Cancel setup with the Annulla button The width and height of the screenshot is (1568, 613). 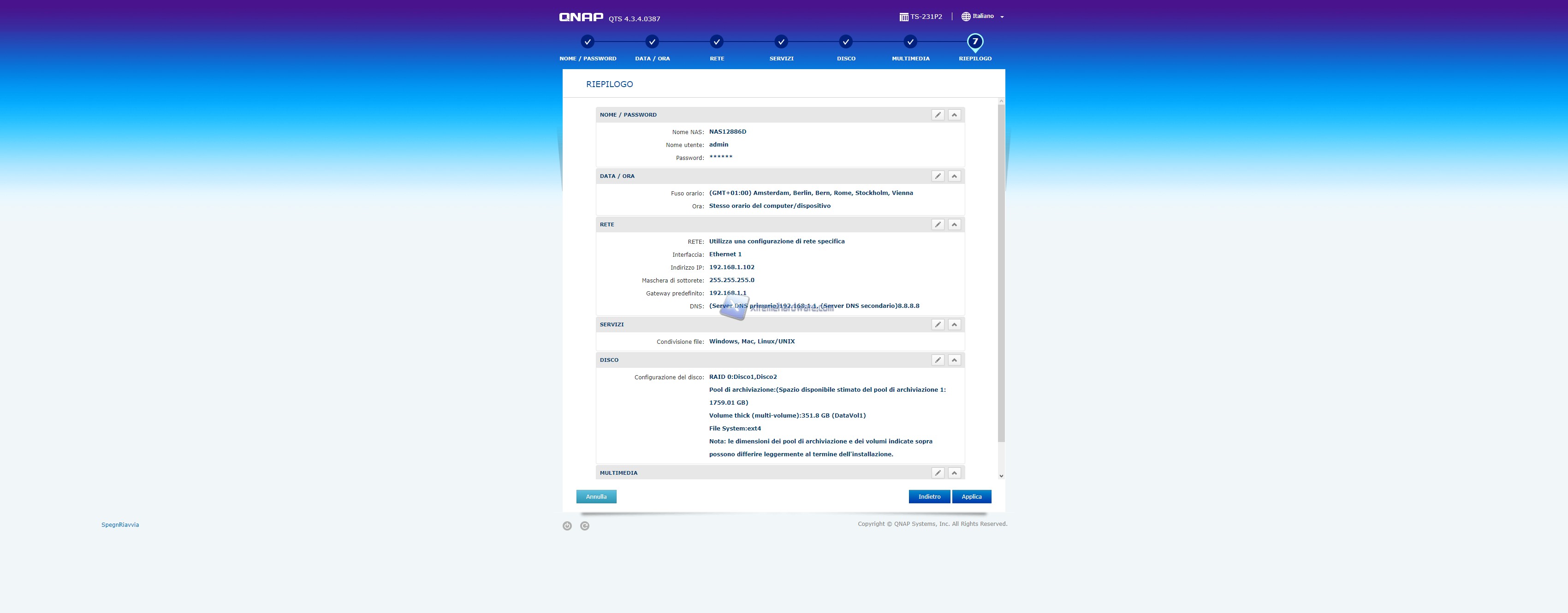(x=596, y=497)
